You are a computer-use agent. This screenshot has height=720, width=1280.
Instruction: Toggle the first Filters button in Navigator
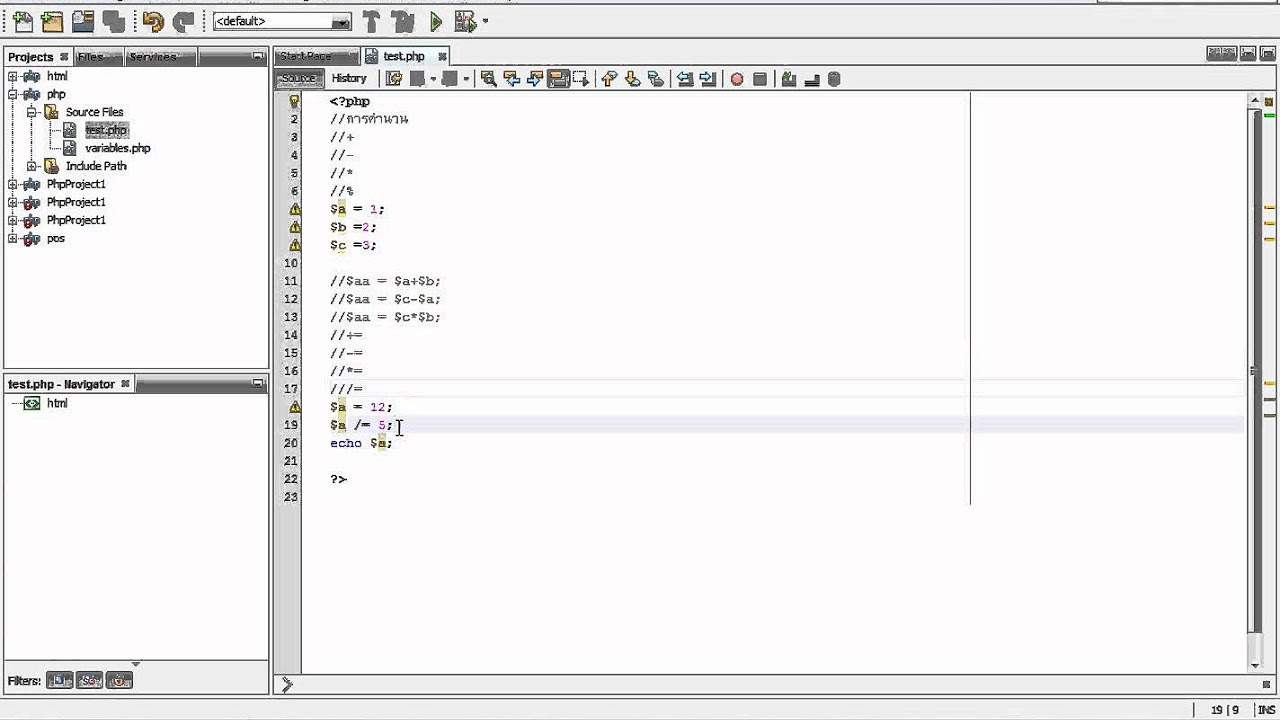[x=60, y=681]
